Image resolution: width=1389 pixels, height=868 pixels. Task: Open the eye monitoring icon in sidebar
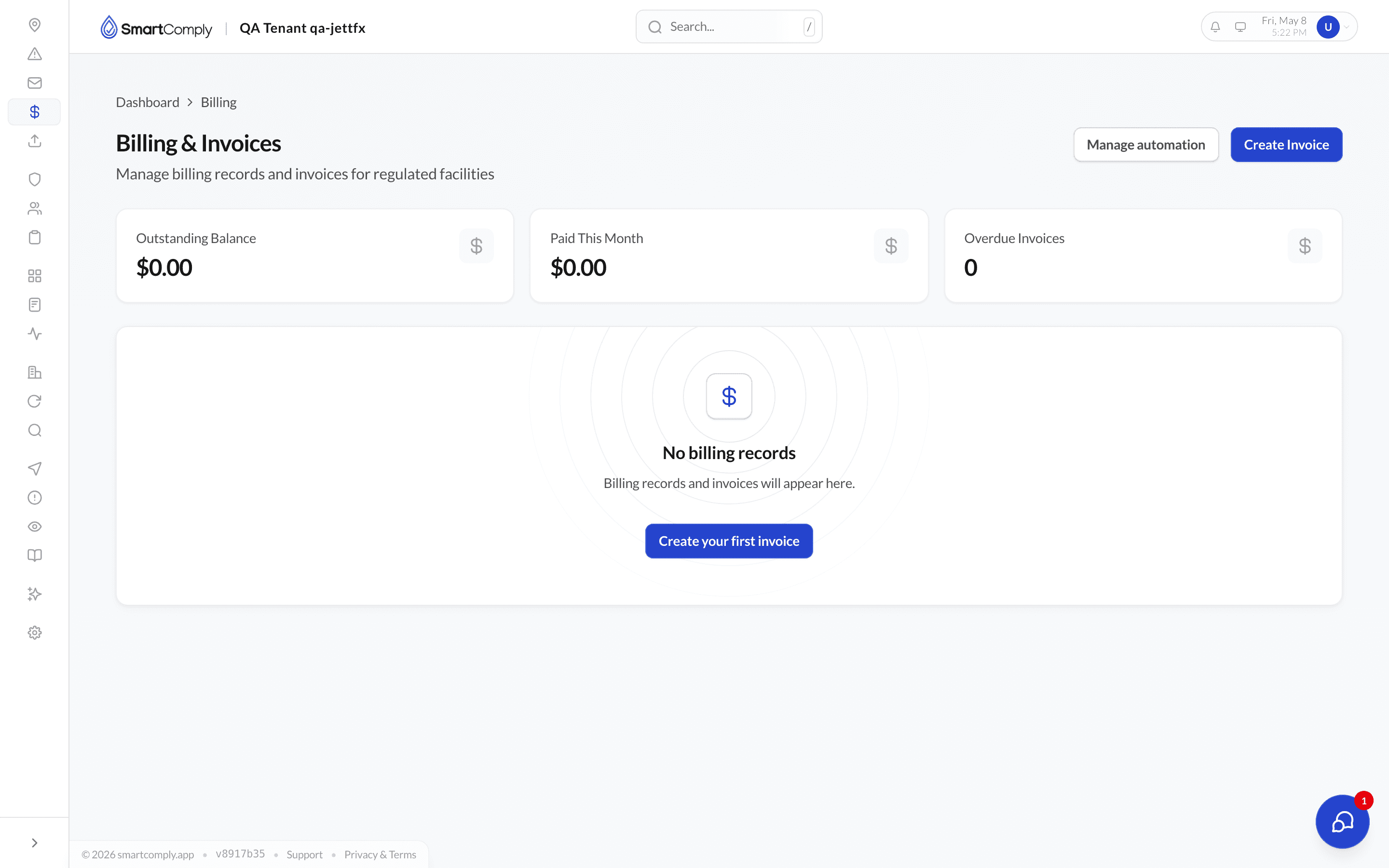coord(34,527)
